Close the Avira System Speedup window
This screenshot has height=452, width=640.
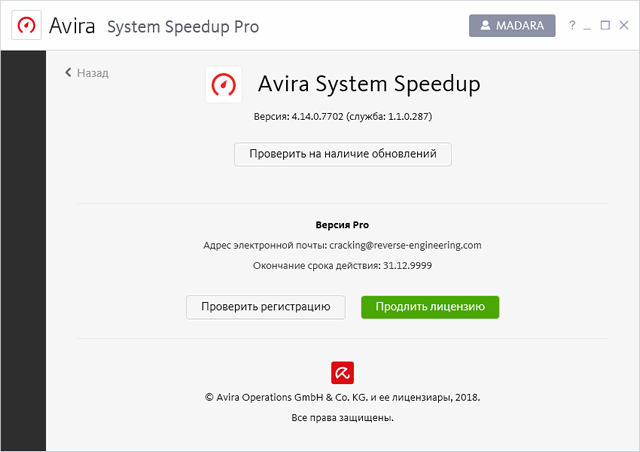point(623,25)
